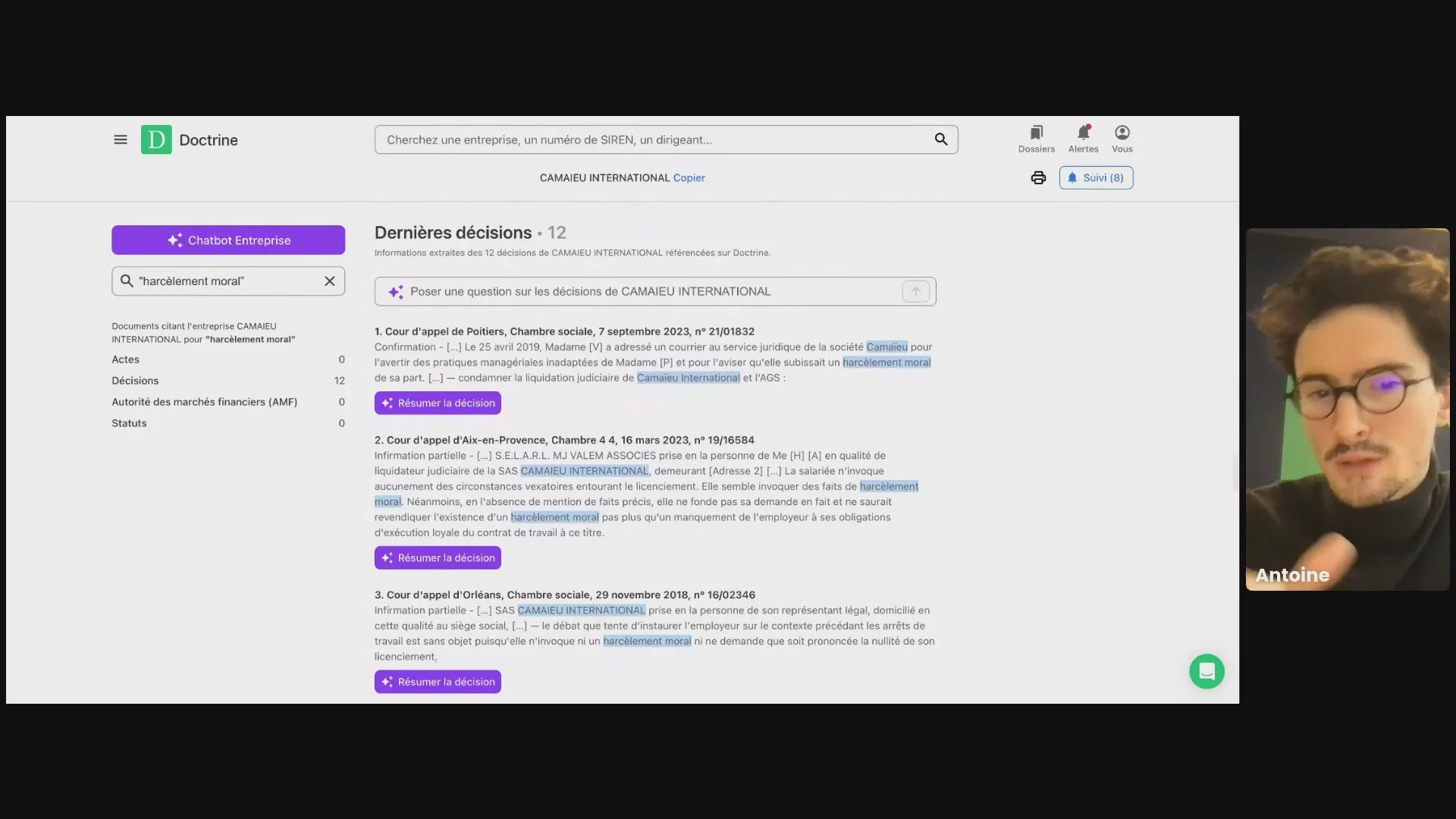
Task: Clear the "harcèlement moral" search with X
Action: click(x=330, y=281)
